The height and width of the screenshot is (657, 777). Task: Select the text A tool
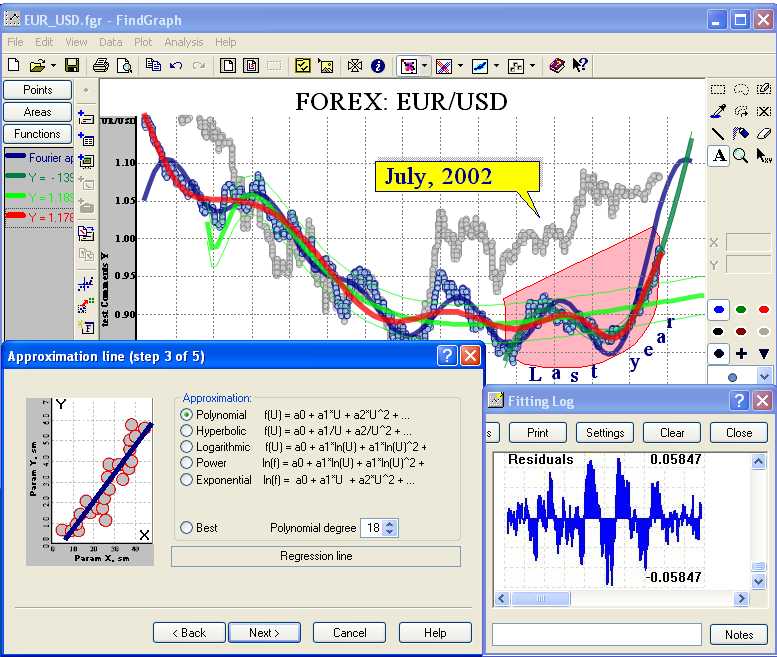(x=719, y=156)
